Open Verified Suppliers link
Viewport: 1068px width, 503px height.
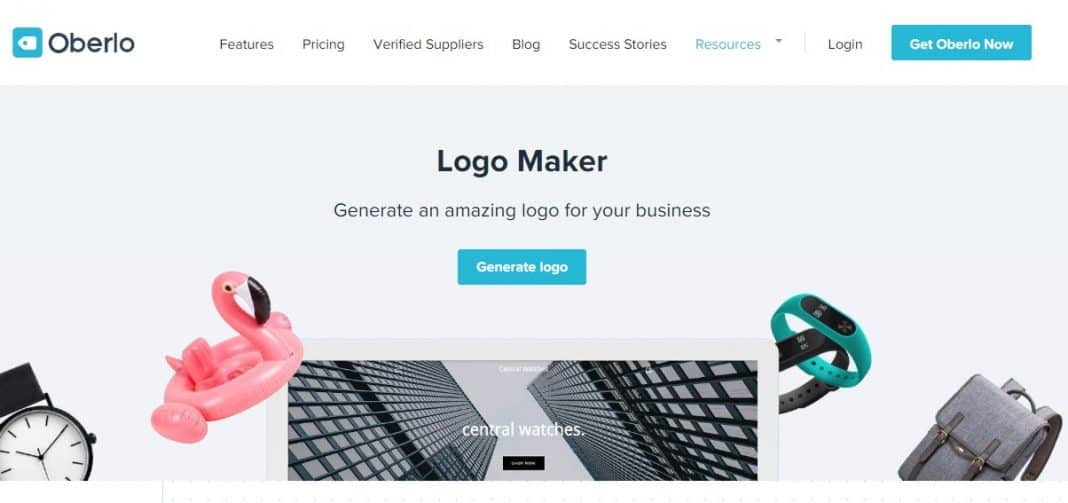[x=428, y=44]
